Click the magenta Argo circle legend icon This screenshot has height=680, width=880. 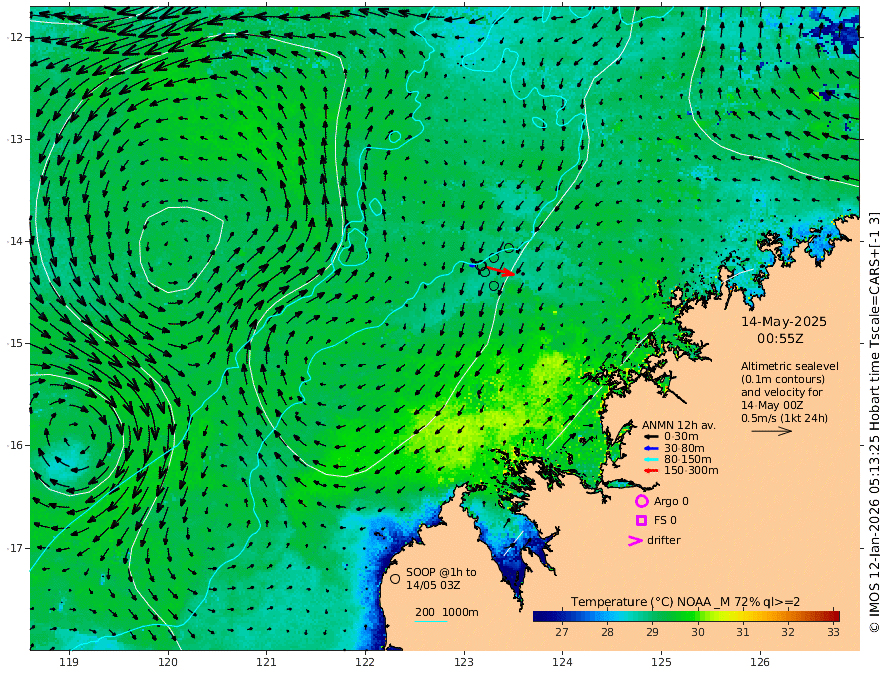click(641, 501)
